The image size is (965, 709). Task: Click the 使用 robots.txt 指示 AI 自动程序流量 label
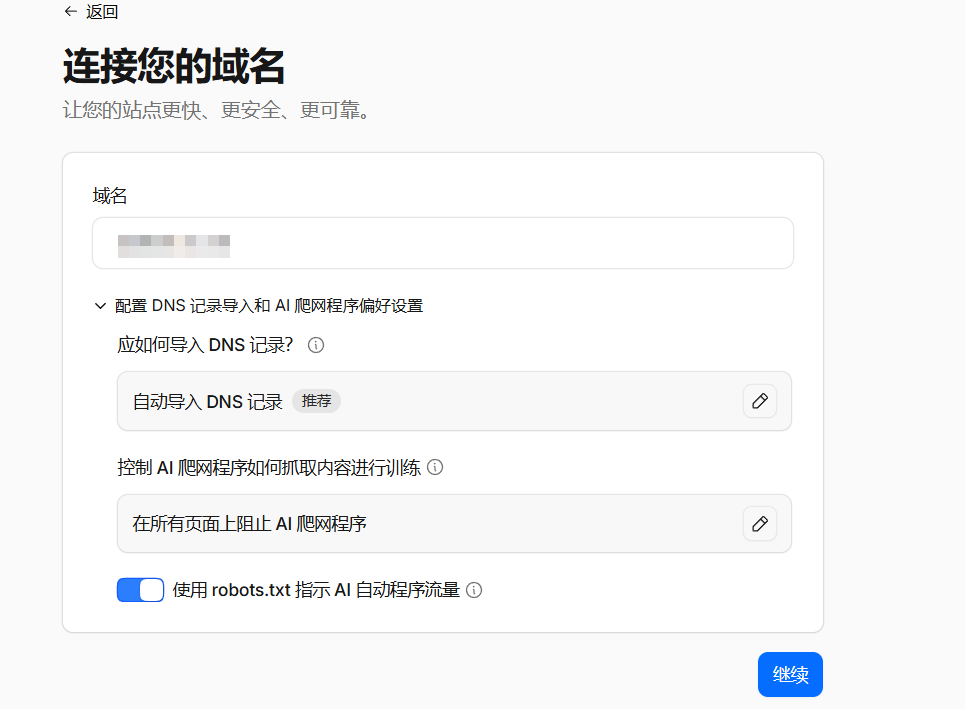click(316, 590)
